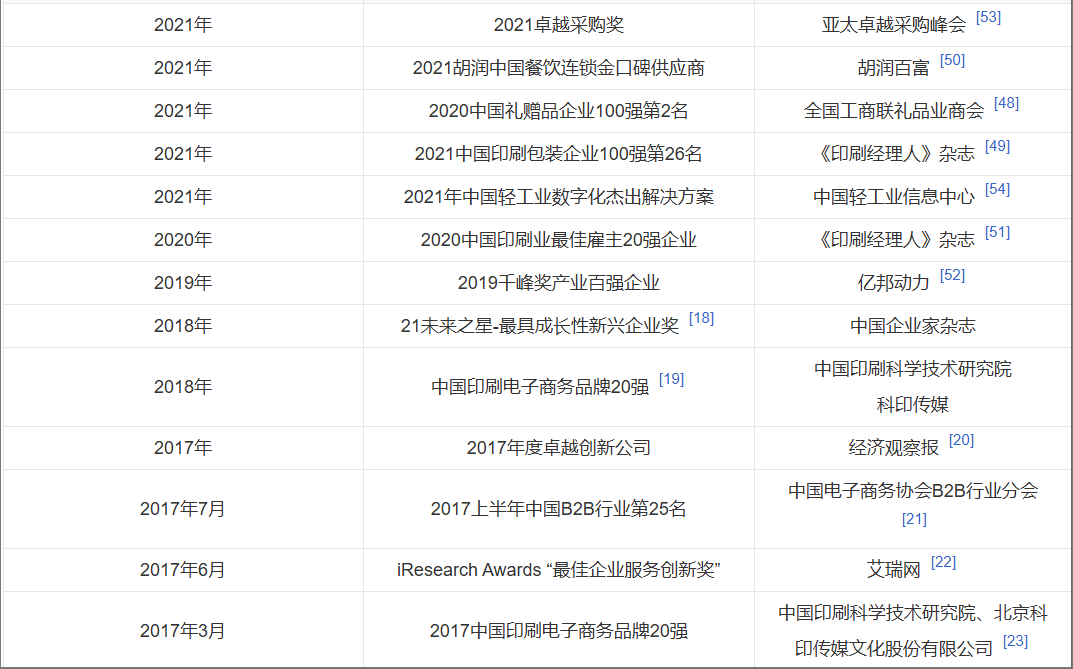Screen dimensions: 1073x669
Task: Open citation link [51]
Action: (x=997, y=233)
